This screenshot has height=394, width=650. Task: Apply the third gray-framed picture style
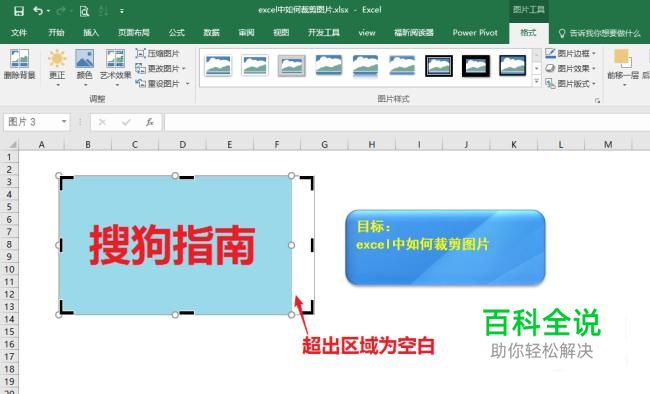click(291, 66)
